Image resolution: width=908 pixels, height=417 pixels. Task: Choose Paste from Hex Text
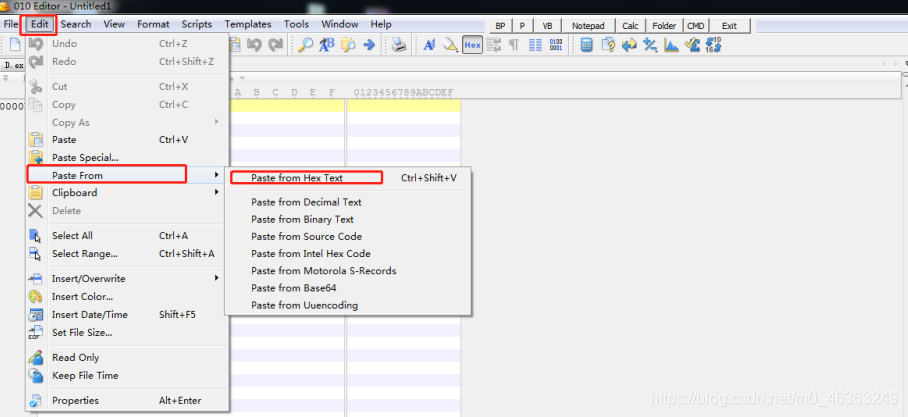click(x=349, y=178)
